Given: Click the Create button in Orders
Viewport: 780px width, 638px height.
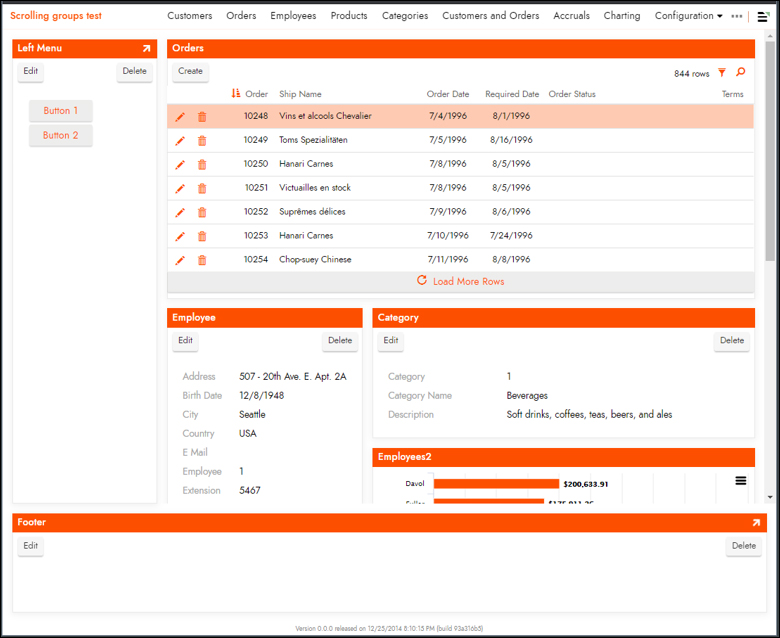Looking at the screenshot, I should (190, 71).
